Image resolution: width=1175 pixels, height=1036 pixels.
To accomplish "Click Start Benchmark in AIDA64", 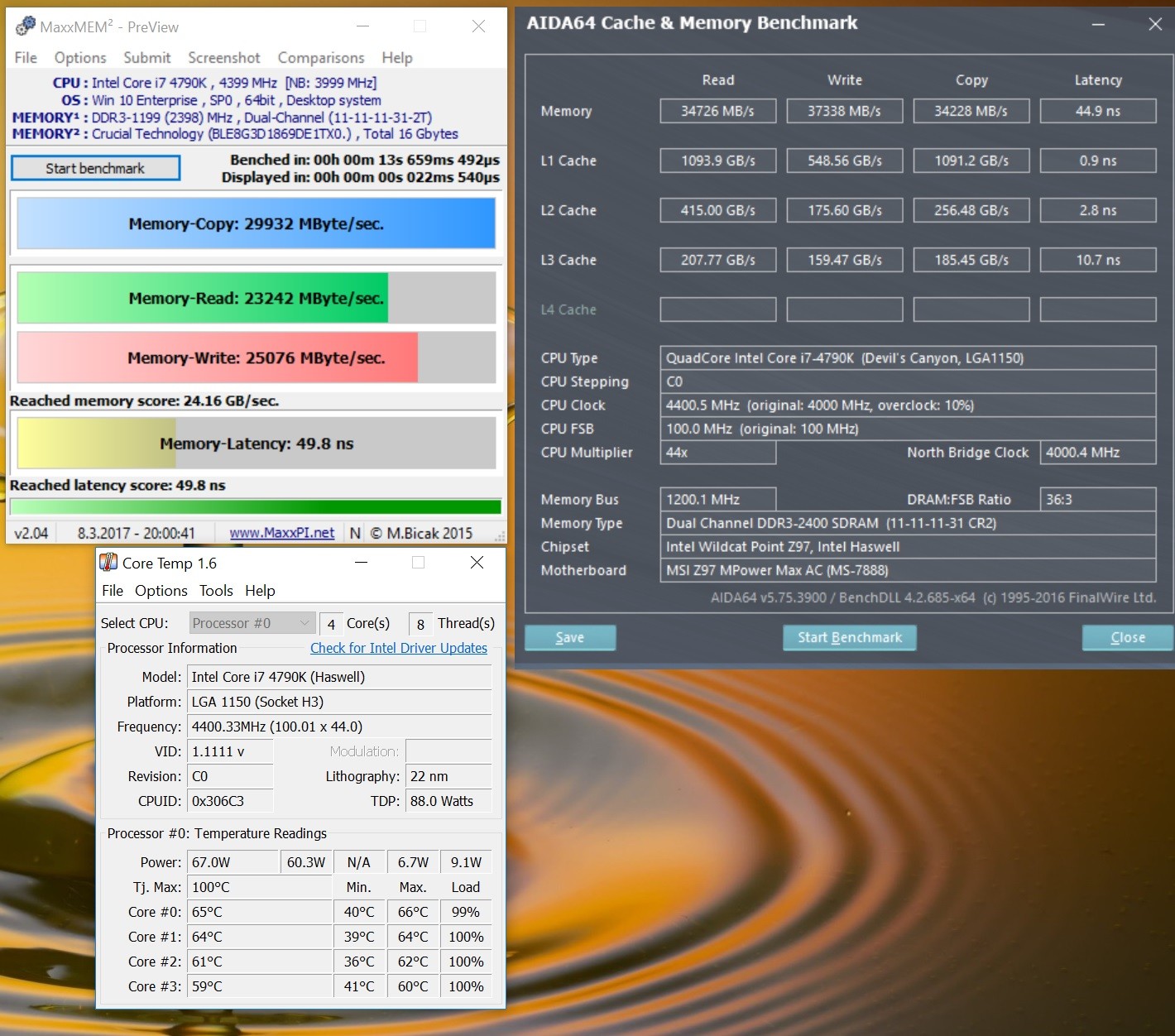I will 849,637.
